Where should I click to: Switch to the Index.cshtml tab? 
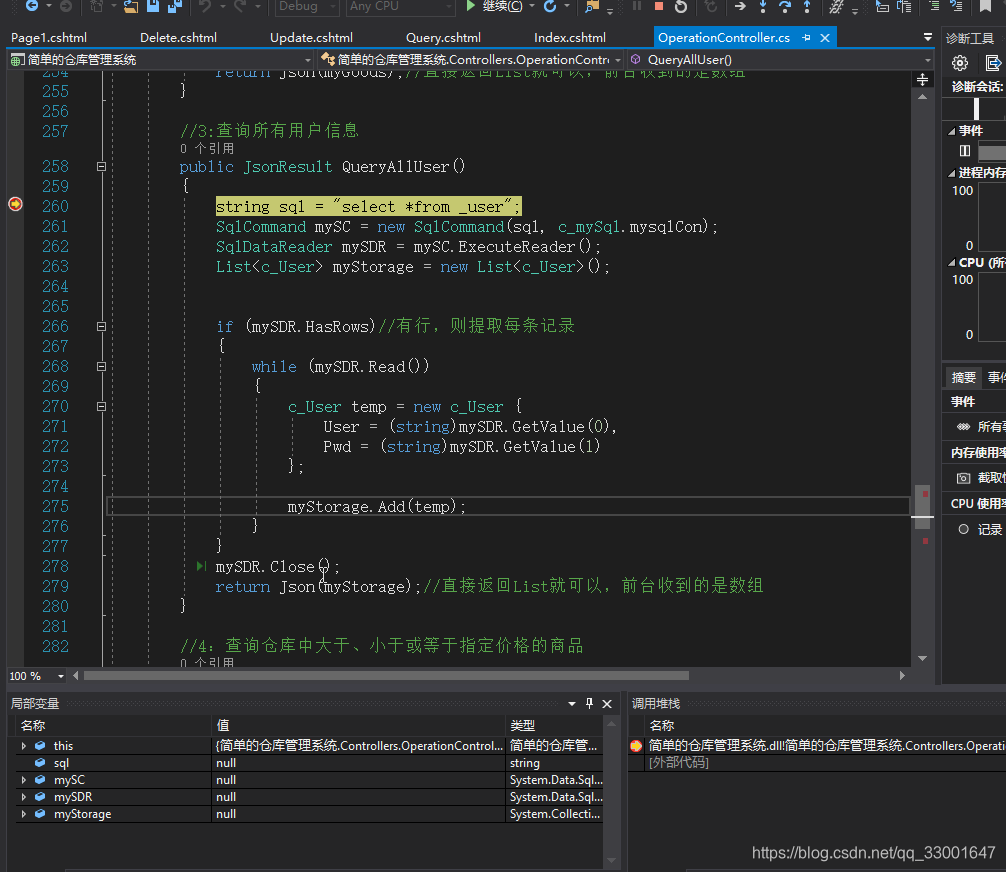coord(570,38)
